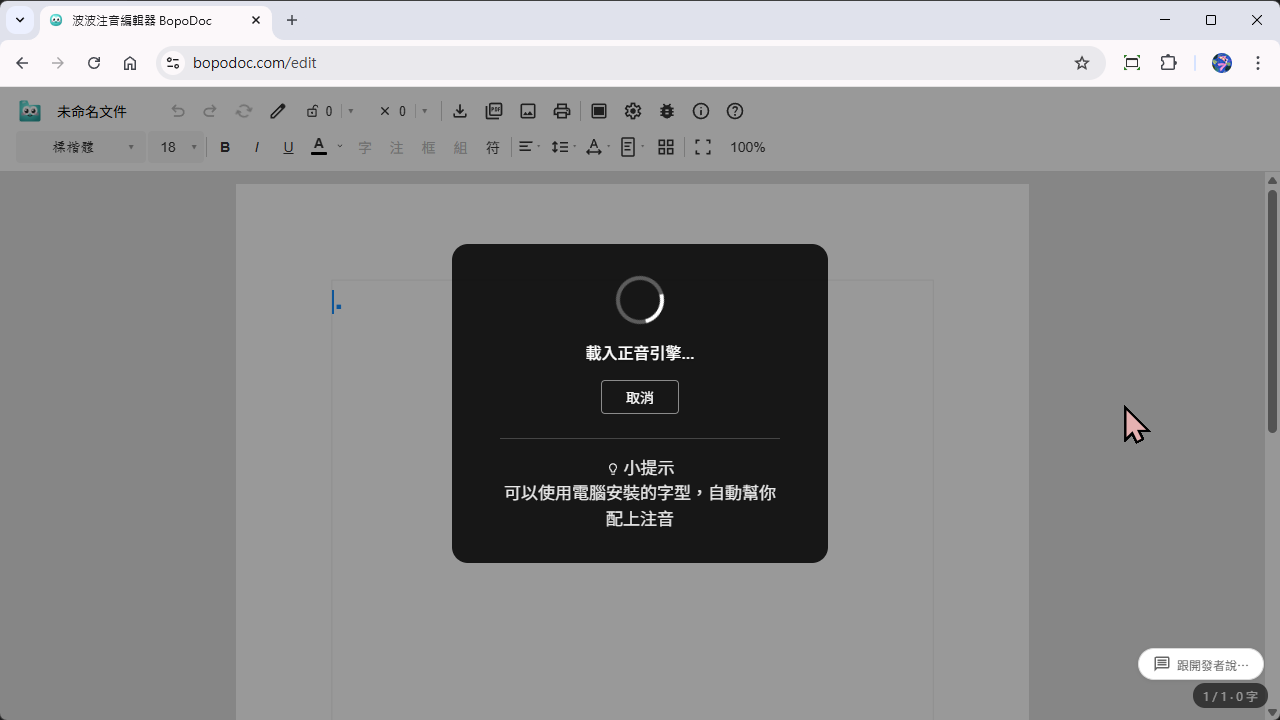
Task: Open the font color picker
Action: tap(318, 147)
